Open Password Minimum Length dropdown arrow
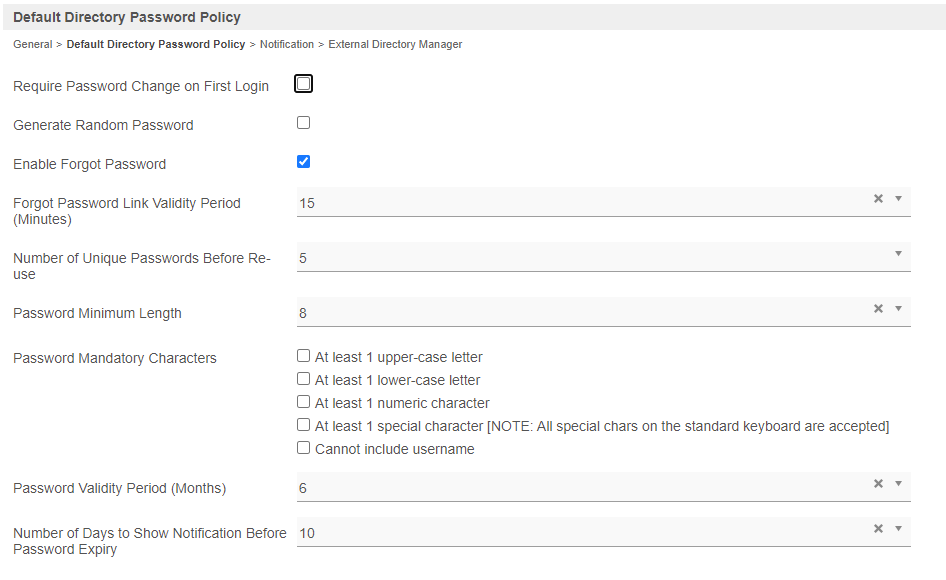946x580 pixels. pos(898,309)
